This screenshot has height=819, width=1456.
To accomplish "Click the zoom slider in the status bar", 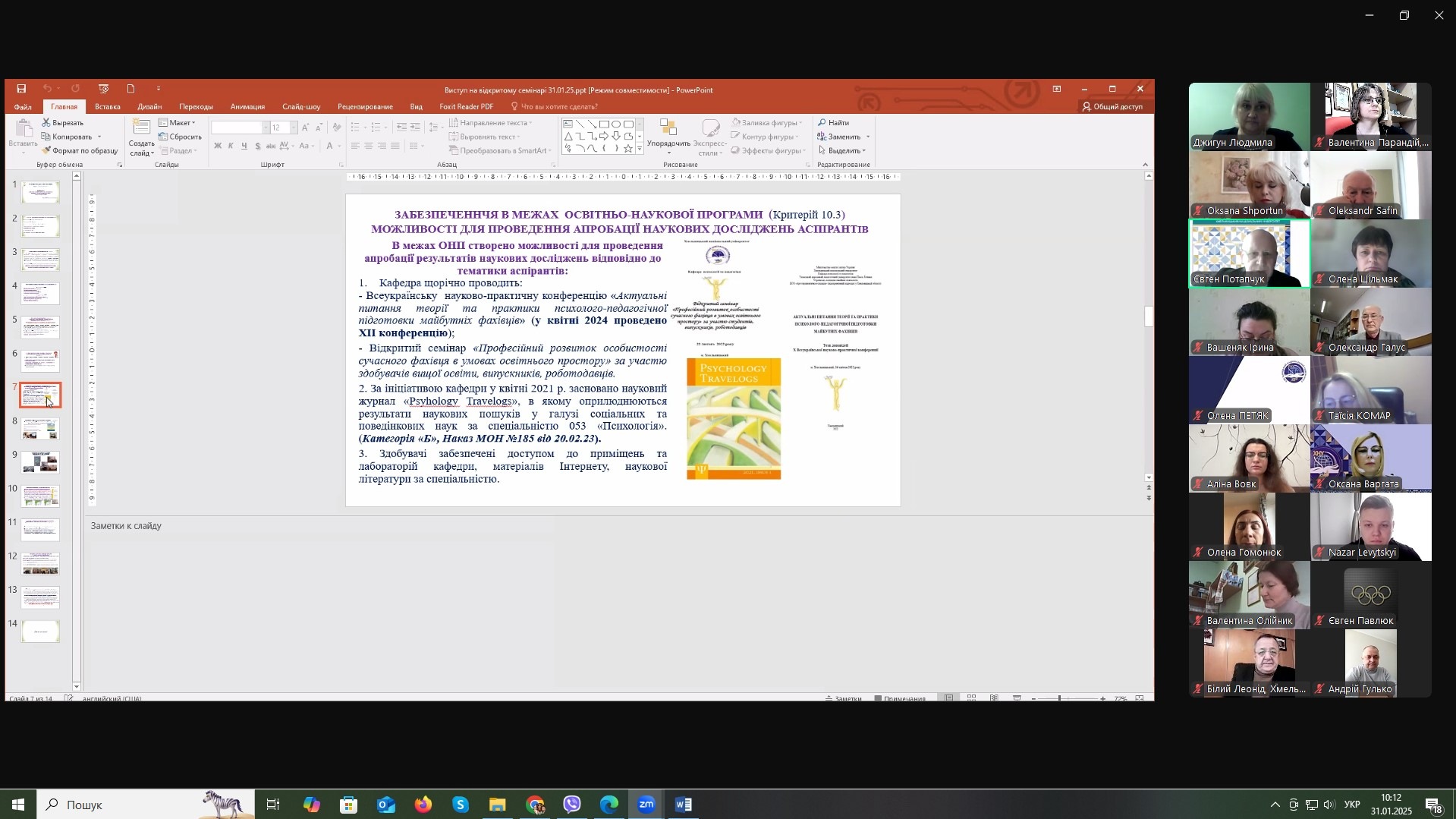I will (x=1060, y=698).
